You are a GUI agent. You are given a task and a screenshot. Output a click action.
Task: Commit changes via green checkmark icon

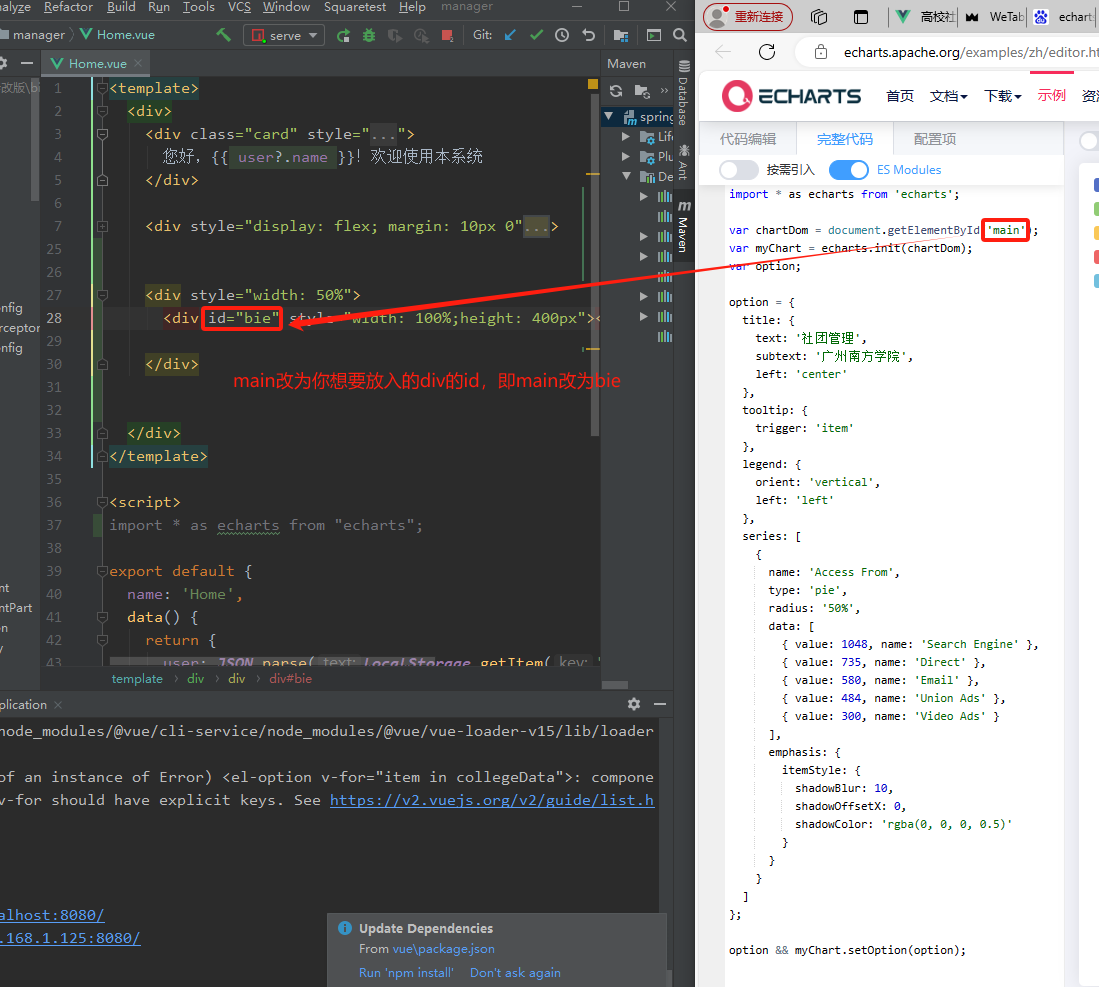coord(536,33)
